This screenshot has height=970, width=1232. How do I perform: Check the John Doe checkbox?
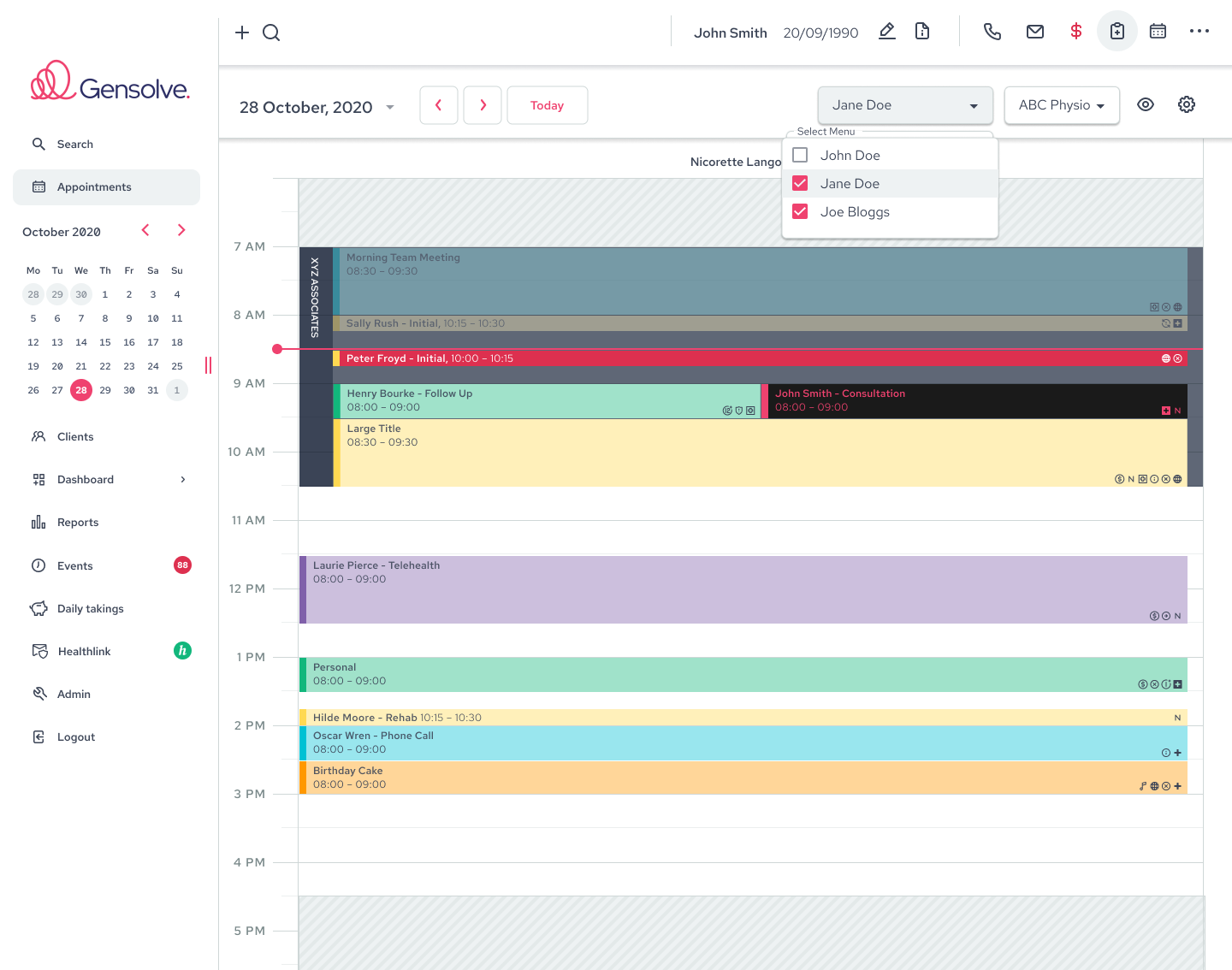coord(799,155)
